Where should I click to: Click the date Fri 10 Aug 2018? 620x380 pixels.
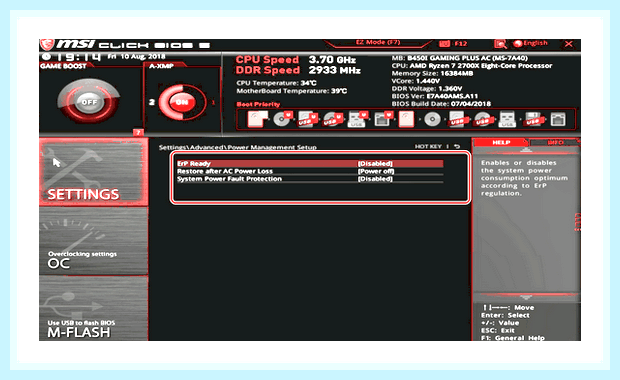[136, 57]
